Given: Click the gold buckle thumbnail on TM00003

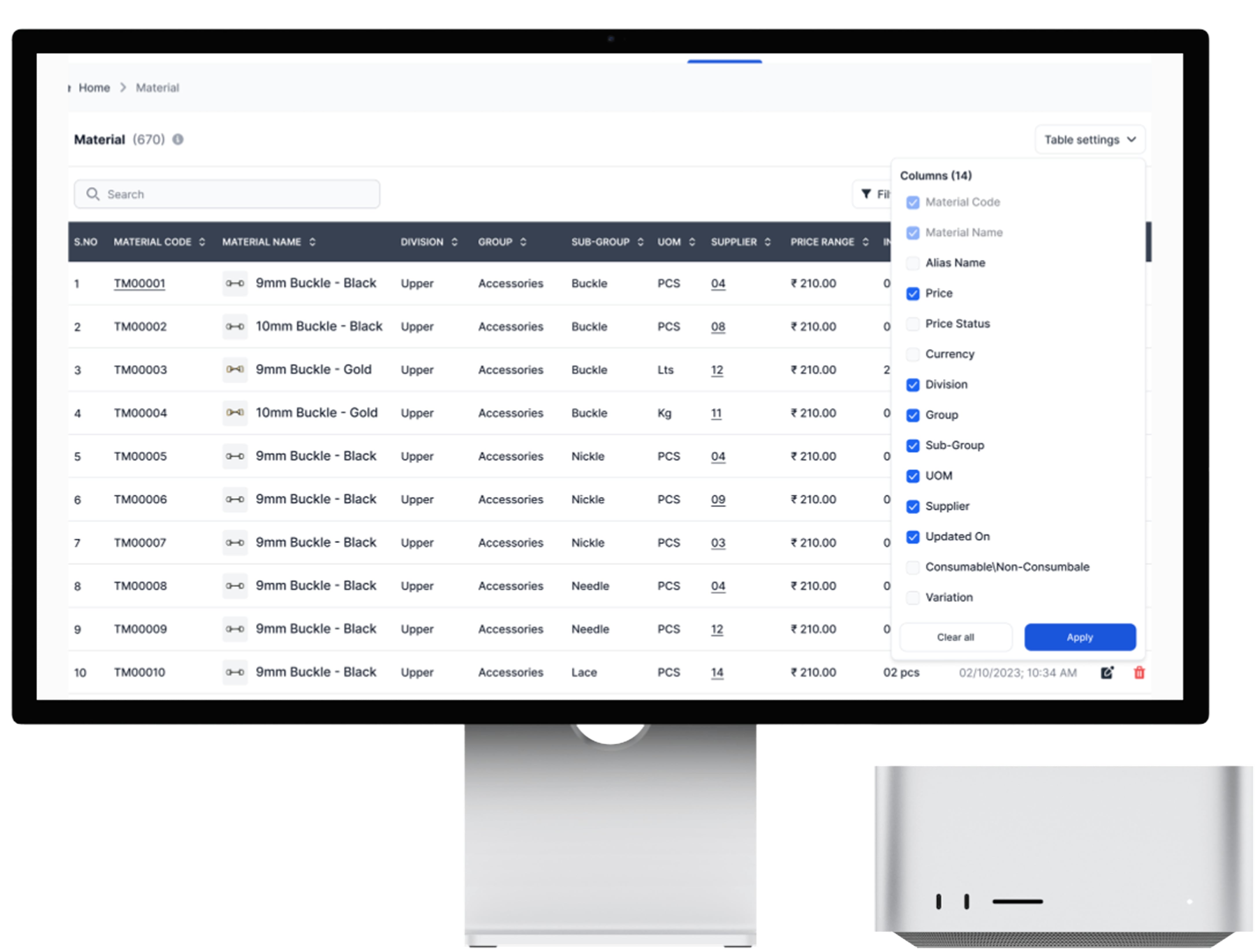Looking at the screenshot, I should (235, 369).
